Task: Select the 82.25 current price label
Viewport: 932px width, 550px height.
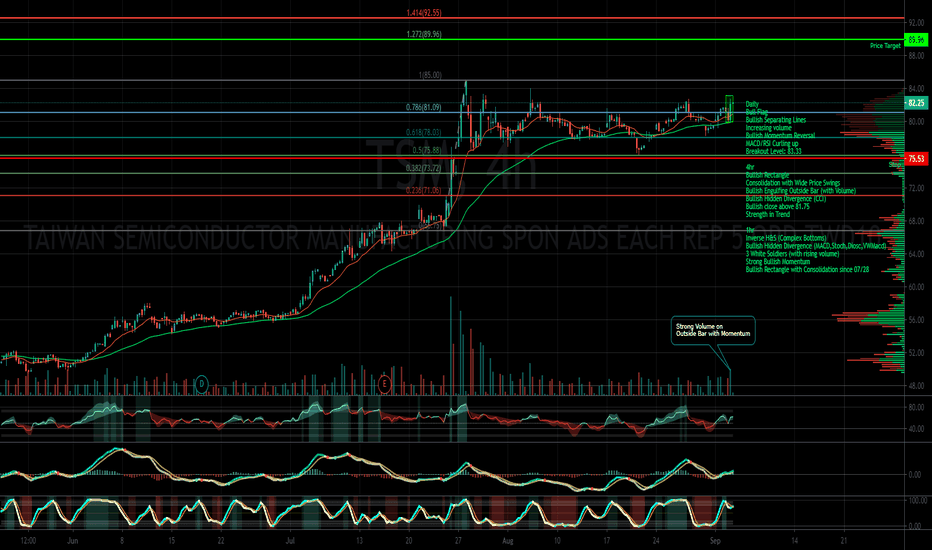Action: click(916, 103)
